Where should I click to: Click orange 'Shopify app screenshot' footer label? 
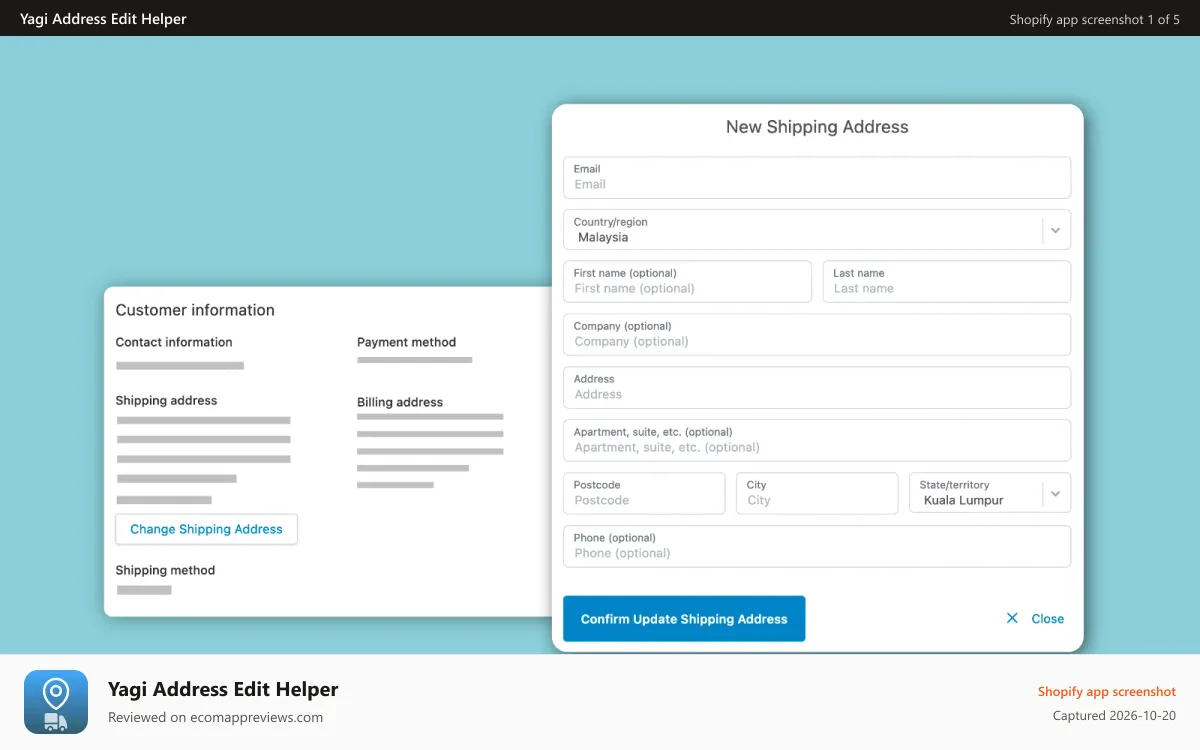pyautogui.click(x=1107, y=691)
